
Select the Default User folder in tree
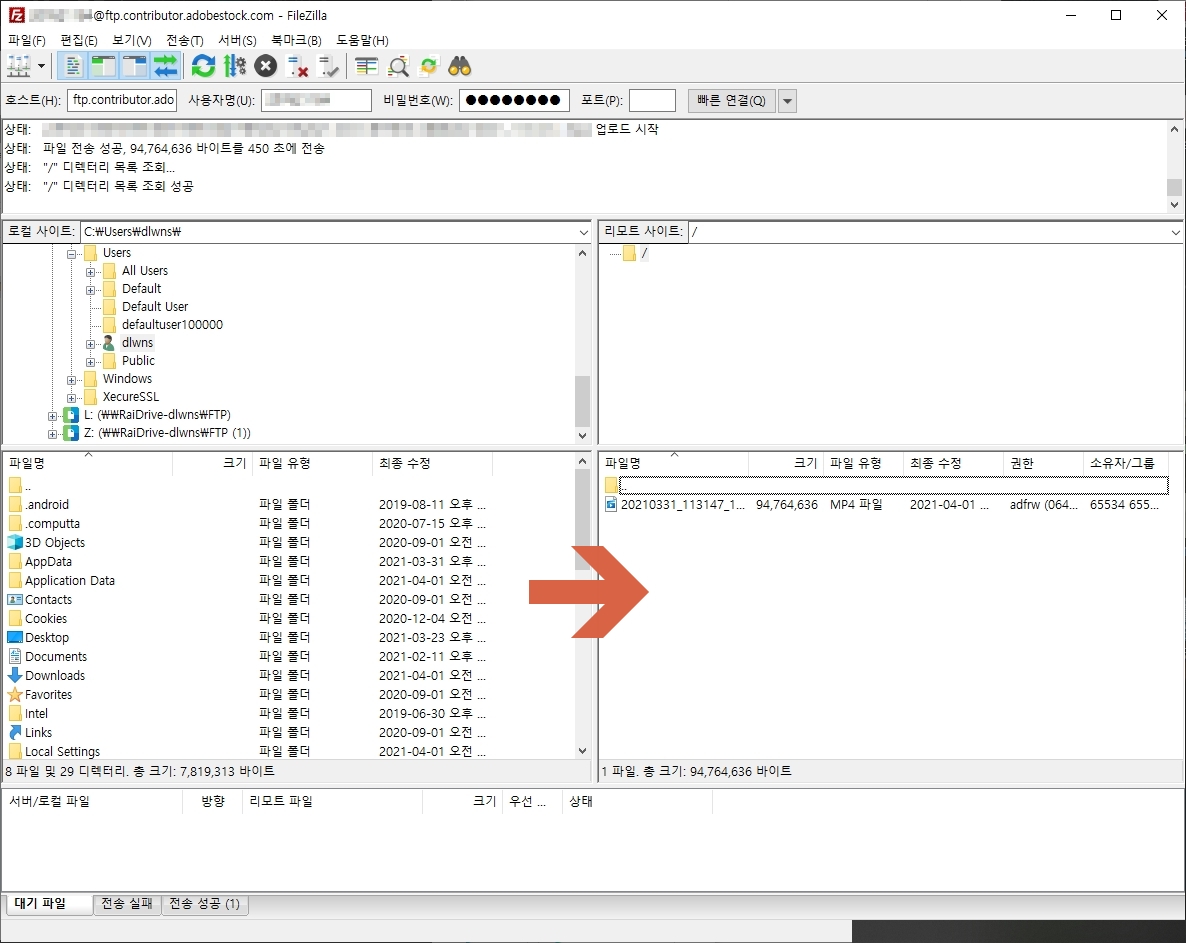click(155, 306)
